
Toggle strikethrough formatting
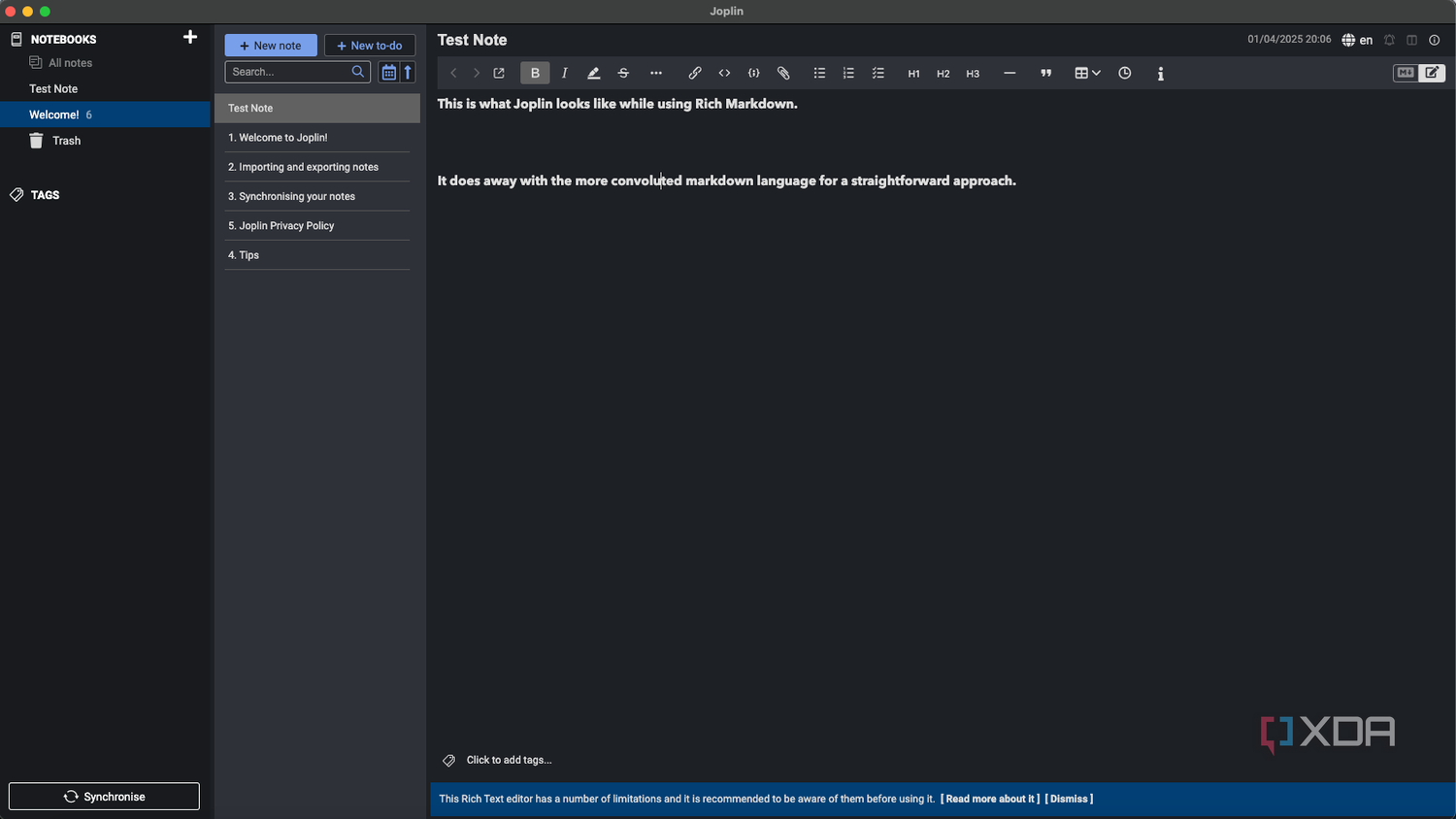click(623, 73)
